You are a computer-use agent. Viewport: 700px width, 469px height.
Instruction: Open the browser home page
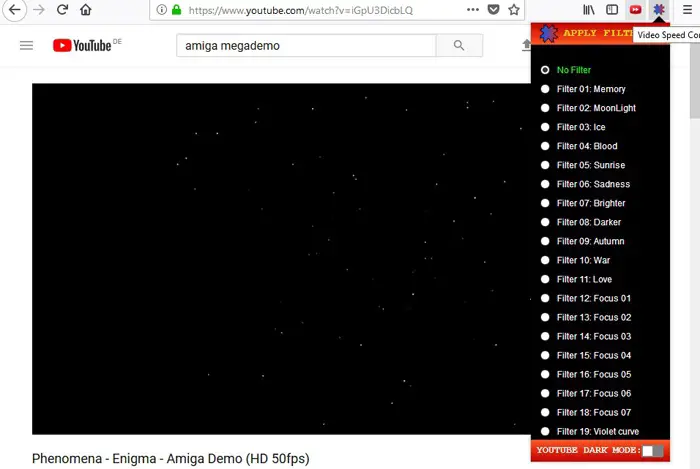tap(86, 9)
